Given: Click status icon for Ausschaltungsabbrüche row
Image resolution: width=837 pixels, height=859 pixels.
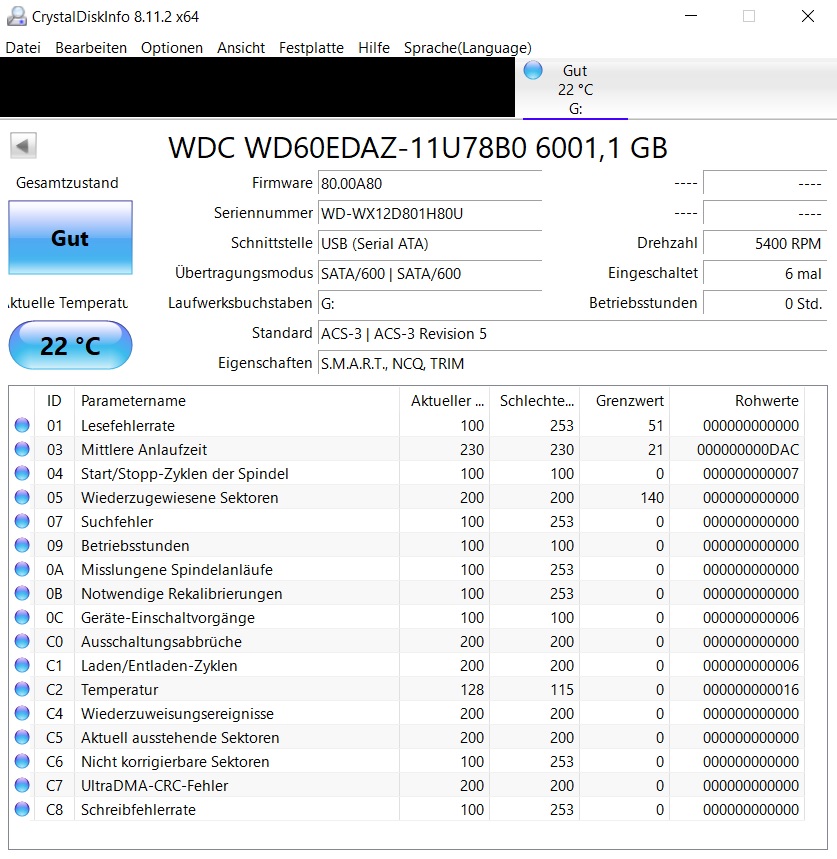Looking at the screenshot, I should [x=22, y=641].
